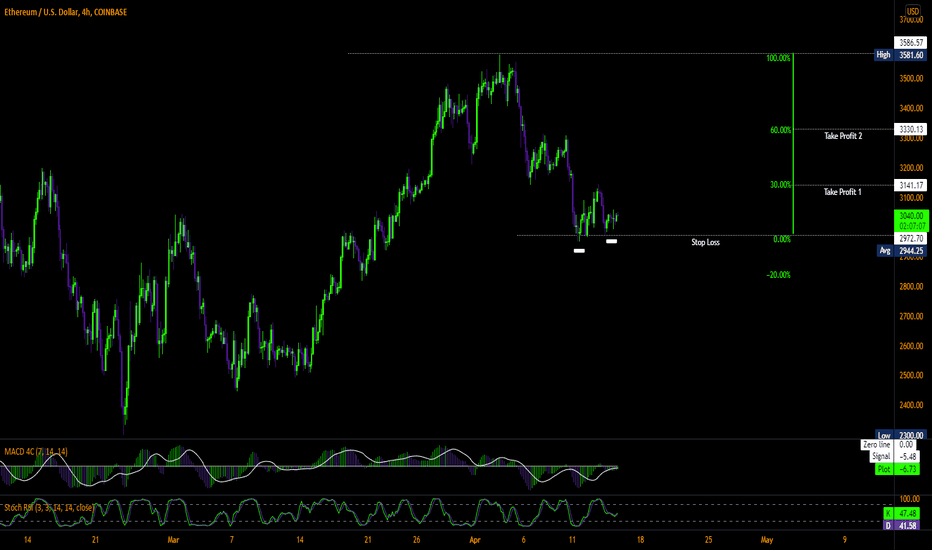This screenshot has height=550, width=932.
Task: Select the 3586.57 price label
Action: (x=911, y=43)
